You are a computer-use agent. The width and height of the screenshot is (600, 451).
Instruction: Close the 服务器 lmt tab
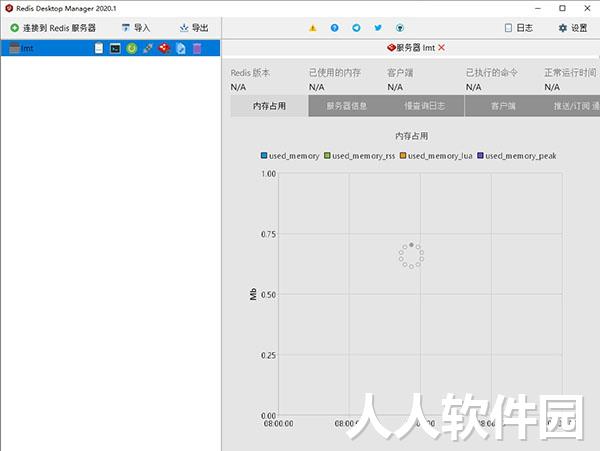pyautogui.click(x=442, y=48)
